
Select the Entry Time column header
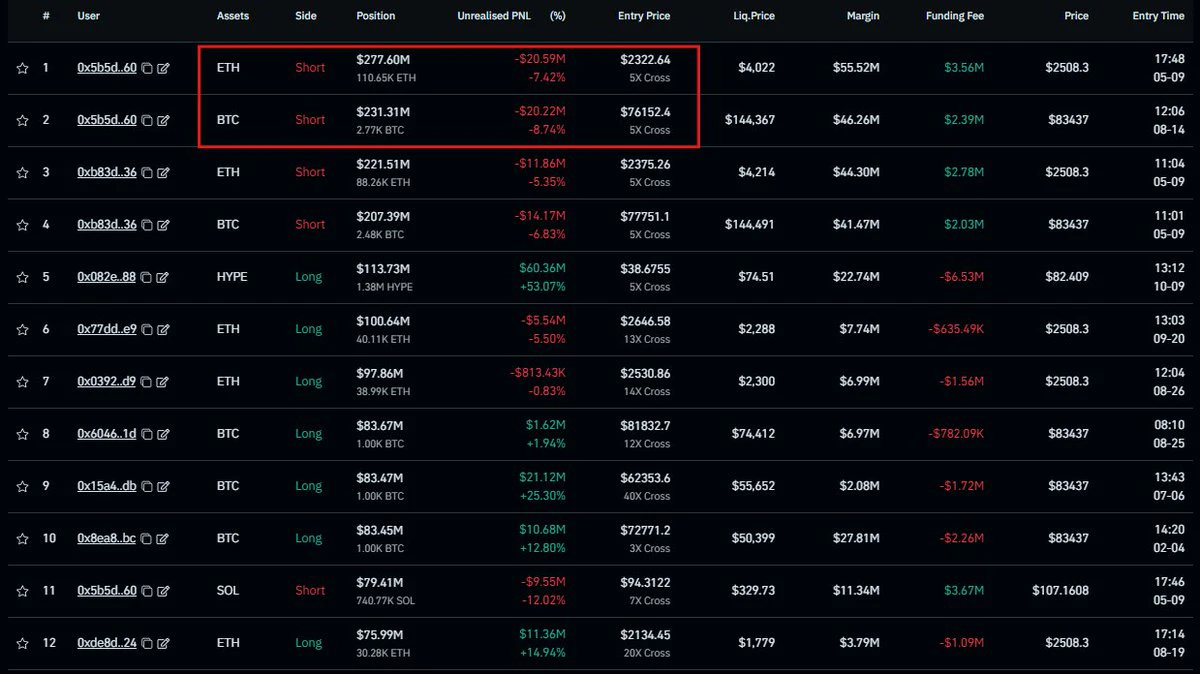[x=1158, y=16]
